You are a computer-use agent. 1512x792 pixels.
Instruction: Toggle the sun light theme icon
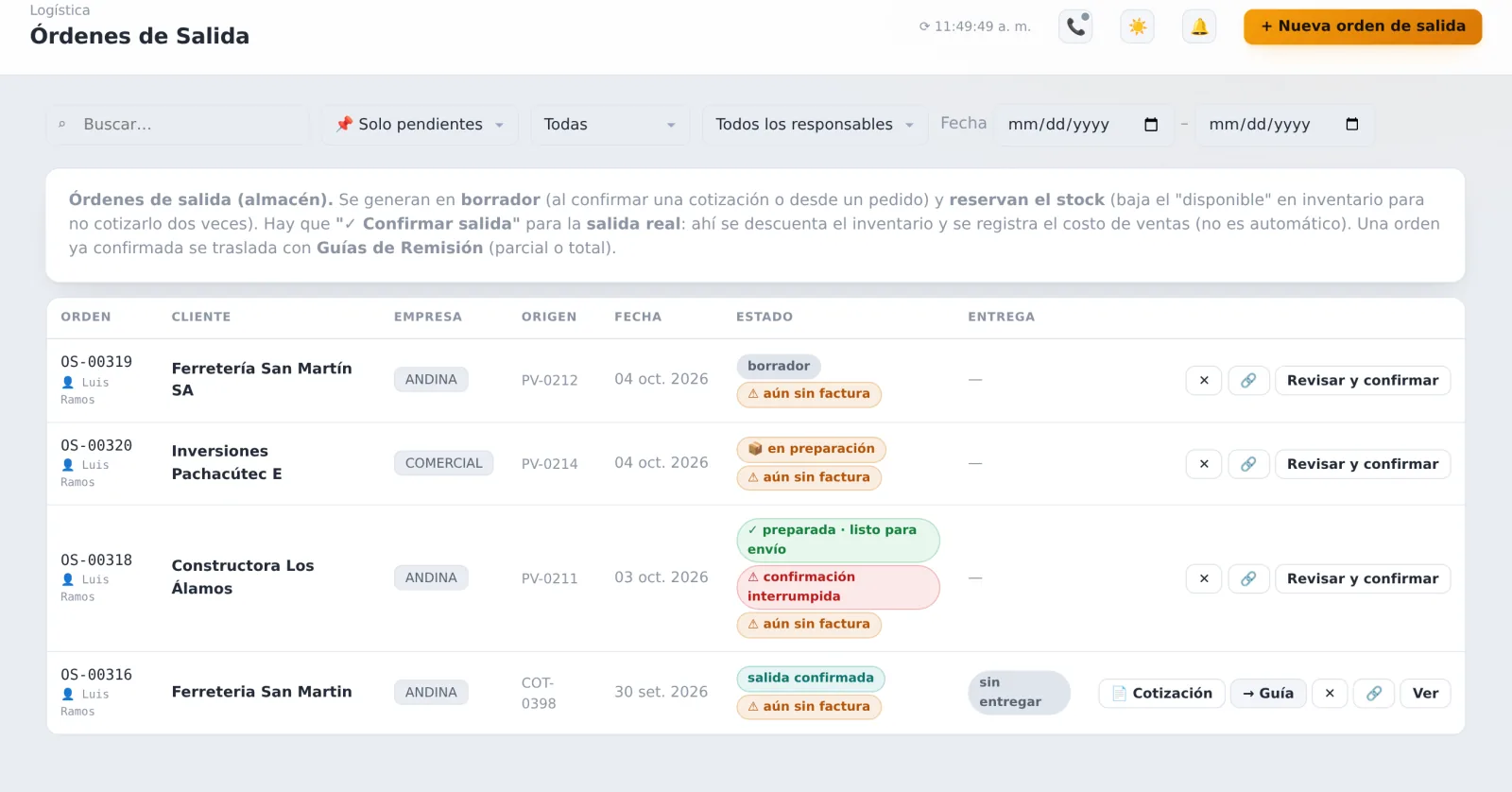[x=1138, y=26]
